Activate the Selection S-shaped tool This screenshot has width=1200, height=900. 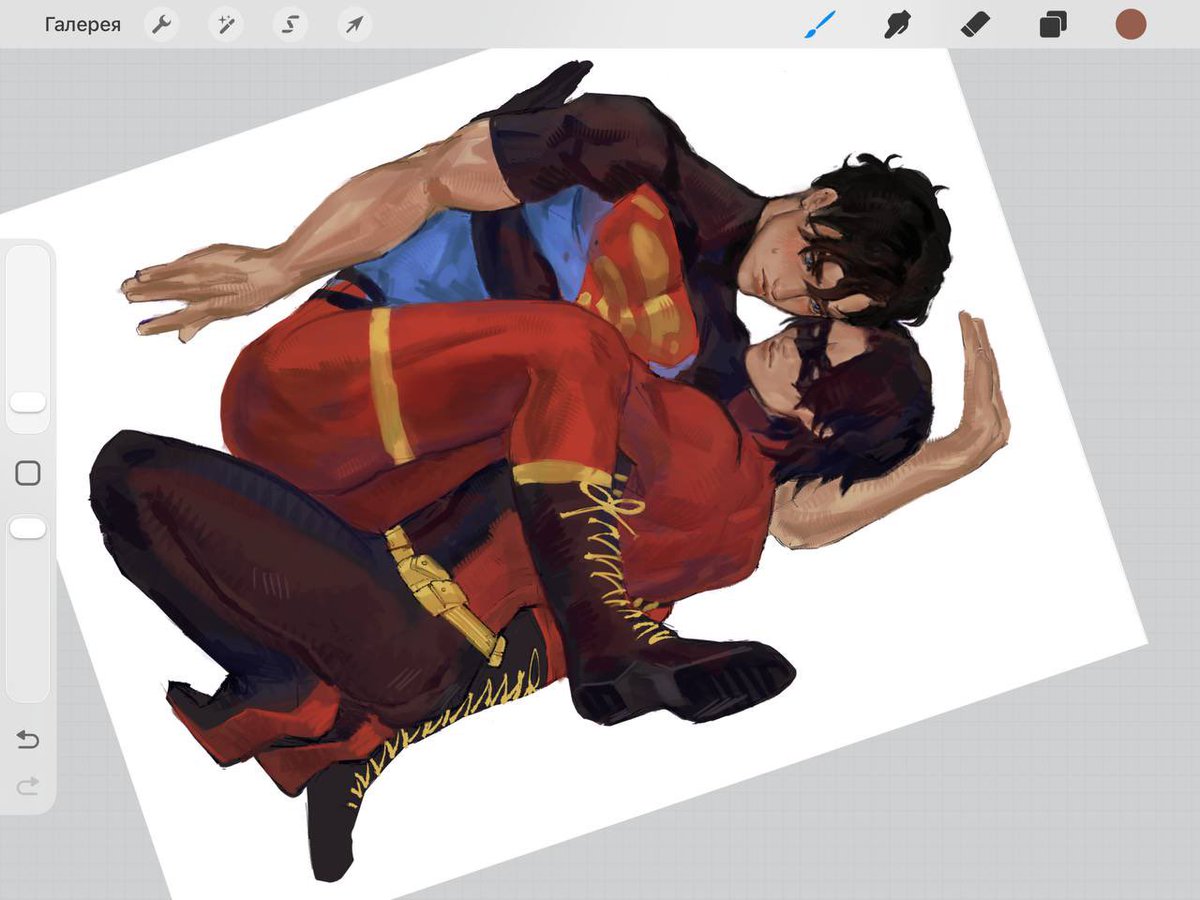290,25
